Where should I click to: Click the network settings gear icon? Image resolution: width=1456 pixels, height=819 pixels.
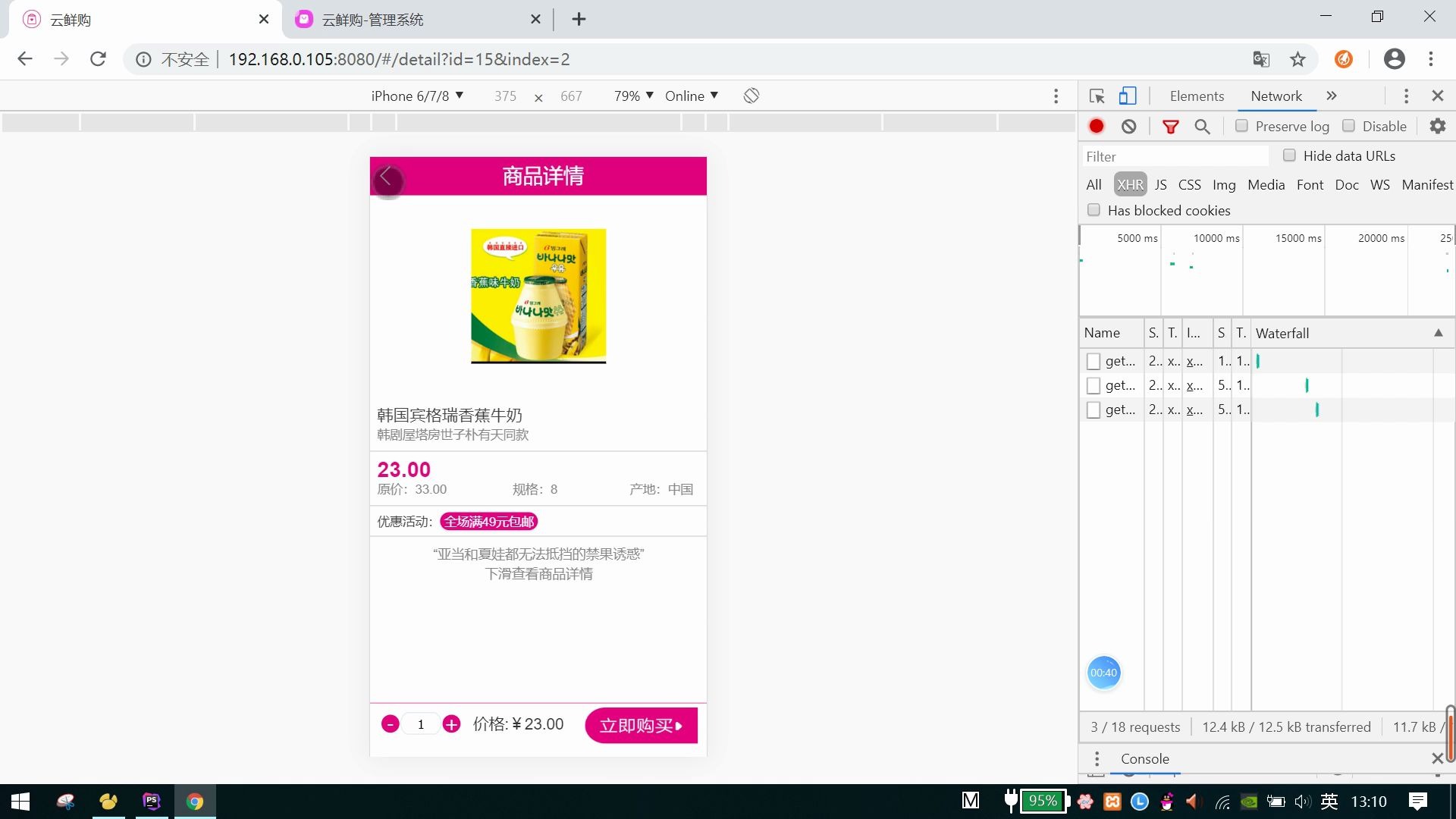tap(1437, 126)
